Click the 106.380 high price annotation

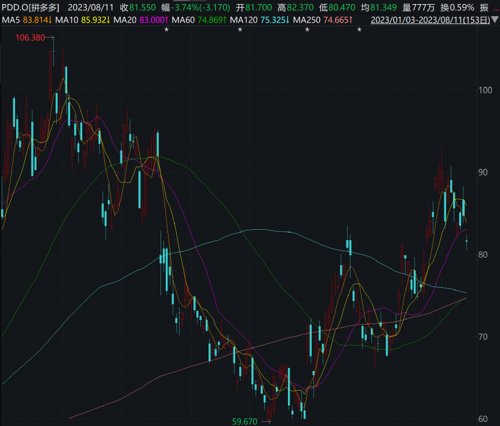click(x=30, y=38)
